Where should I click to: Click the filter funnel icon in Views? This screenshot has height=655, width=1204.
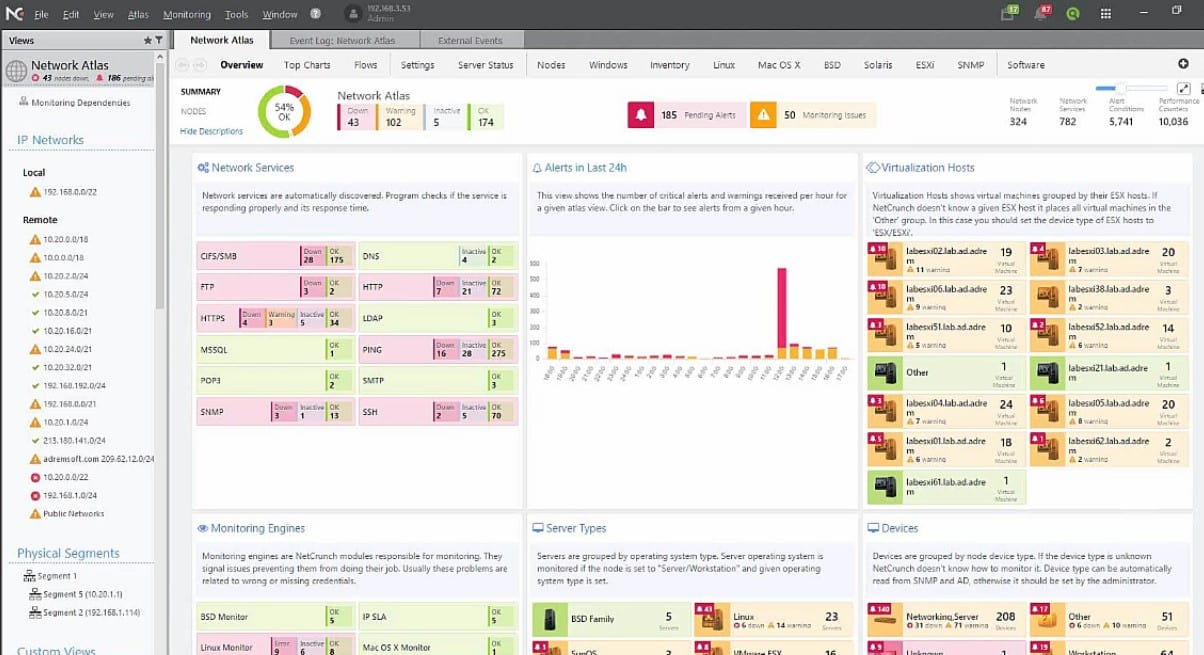158,40
